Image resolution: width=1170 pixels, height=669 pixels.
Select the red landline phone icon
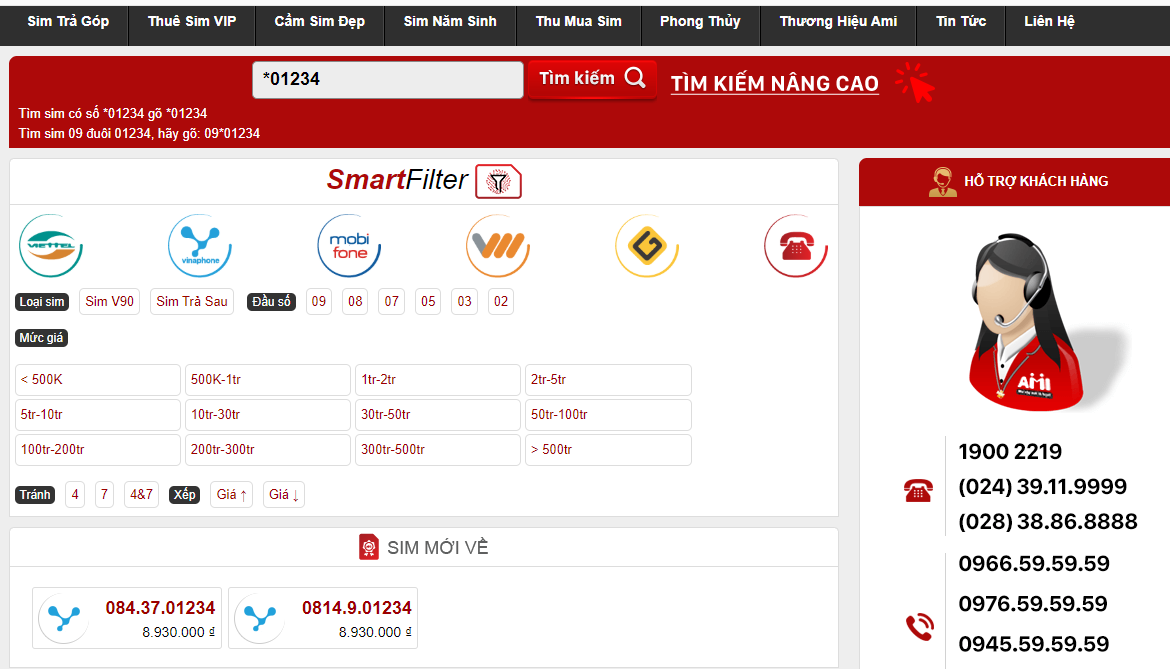pyautogui.click(x=796, y=245)
